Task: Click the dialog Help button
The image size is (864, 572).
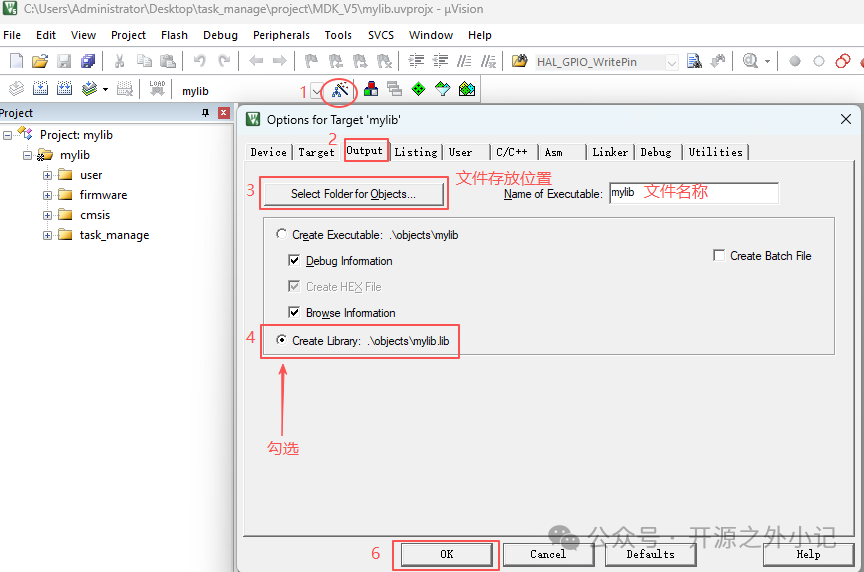Action: pos(808,554)
